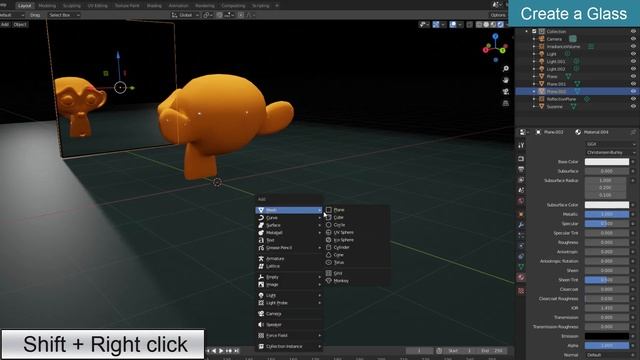Open the Scene properties tab
The image size is (640, 360).
click(x=521, y=190)
